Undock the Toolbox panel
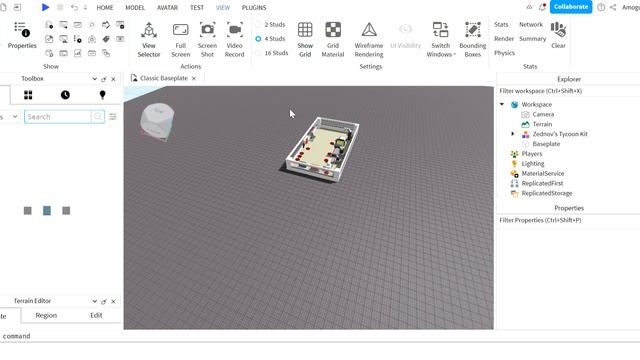The height and width of the screenshot is (360, 640). [x=104, y=79]
